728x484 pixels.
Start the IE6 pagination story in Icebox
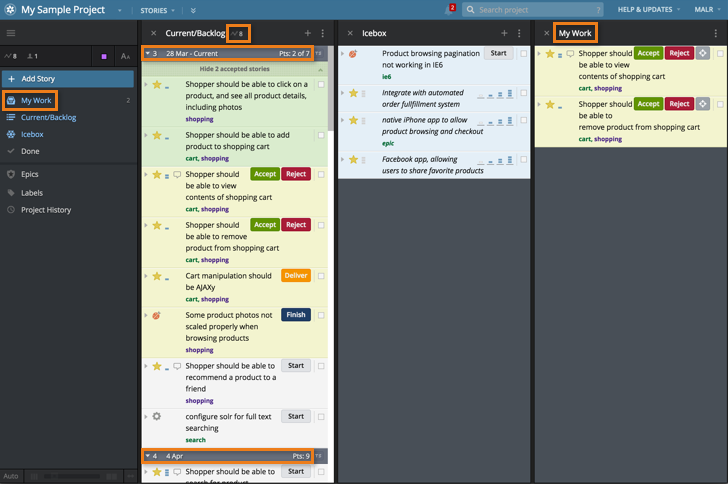(x=498, y=53)
